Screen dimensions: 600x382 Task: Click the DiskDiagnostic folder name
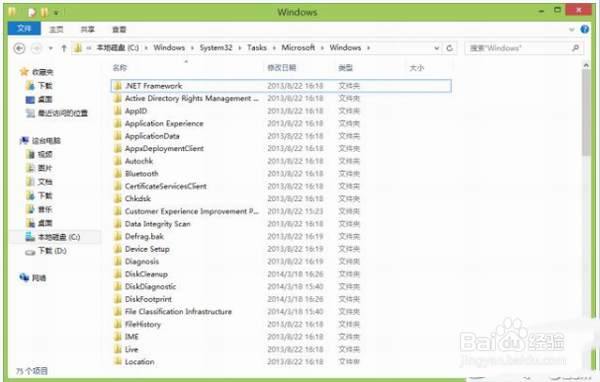(150, 287)
